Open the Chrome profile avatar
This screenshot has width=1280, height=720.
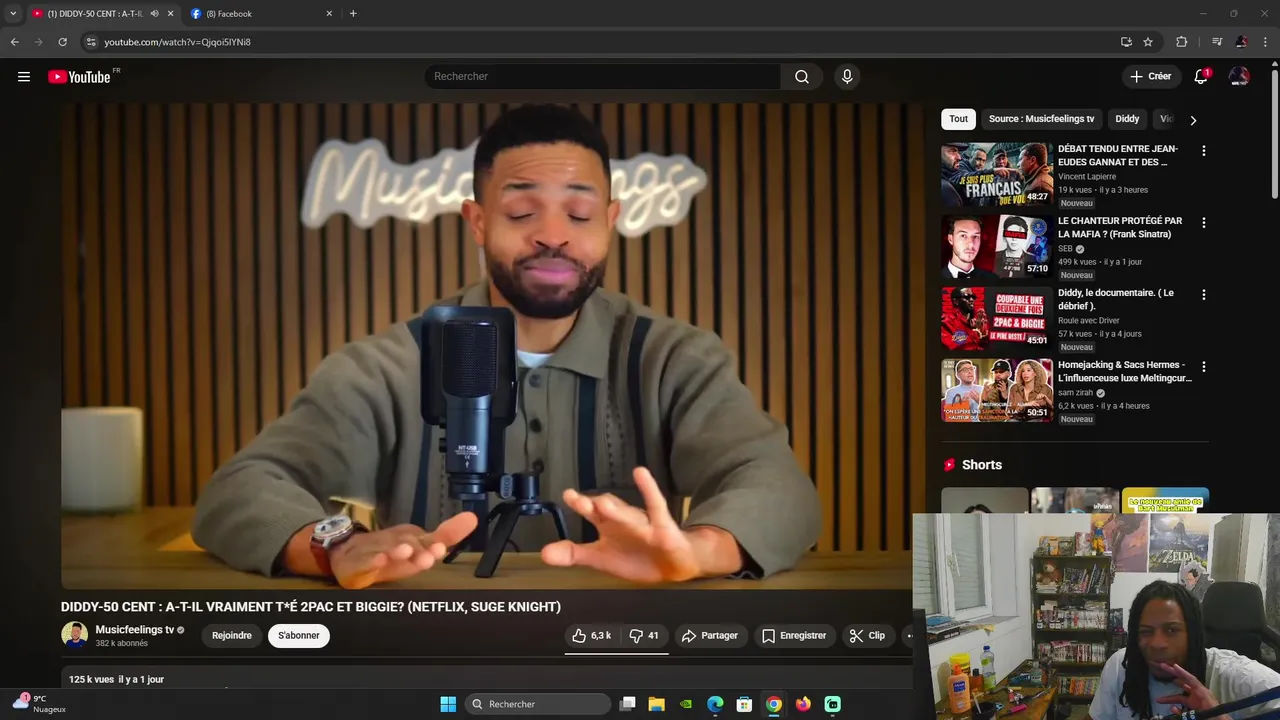click(1241, 42)
